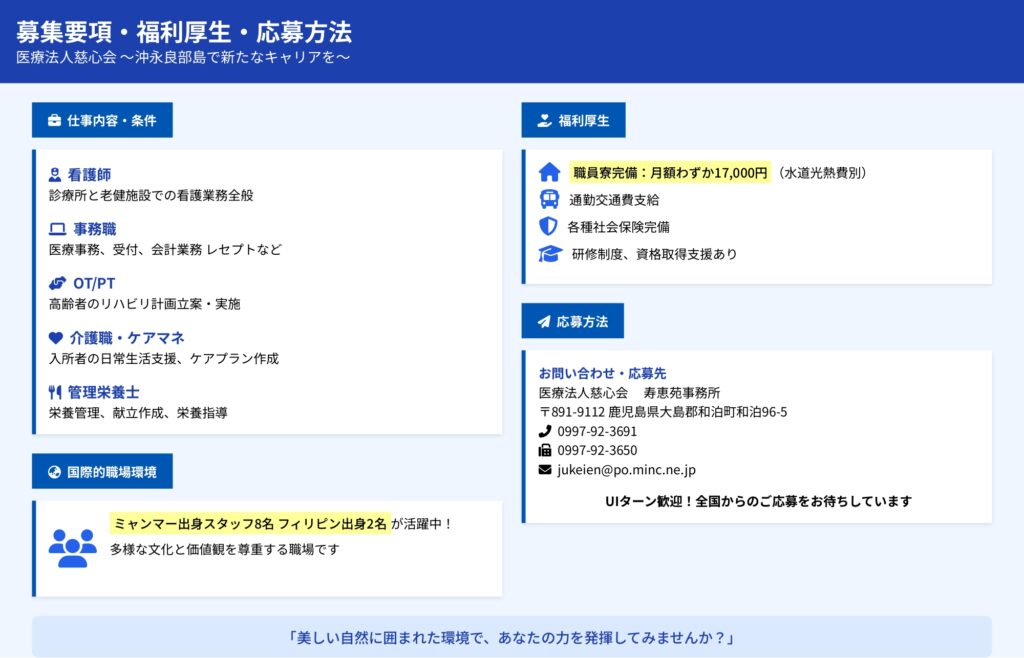
Task: Click the envelope icon beside the email address
Action: [545, 469]
